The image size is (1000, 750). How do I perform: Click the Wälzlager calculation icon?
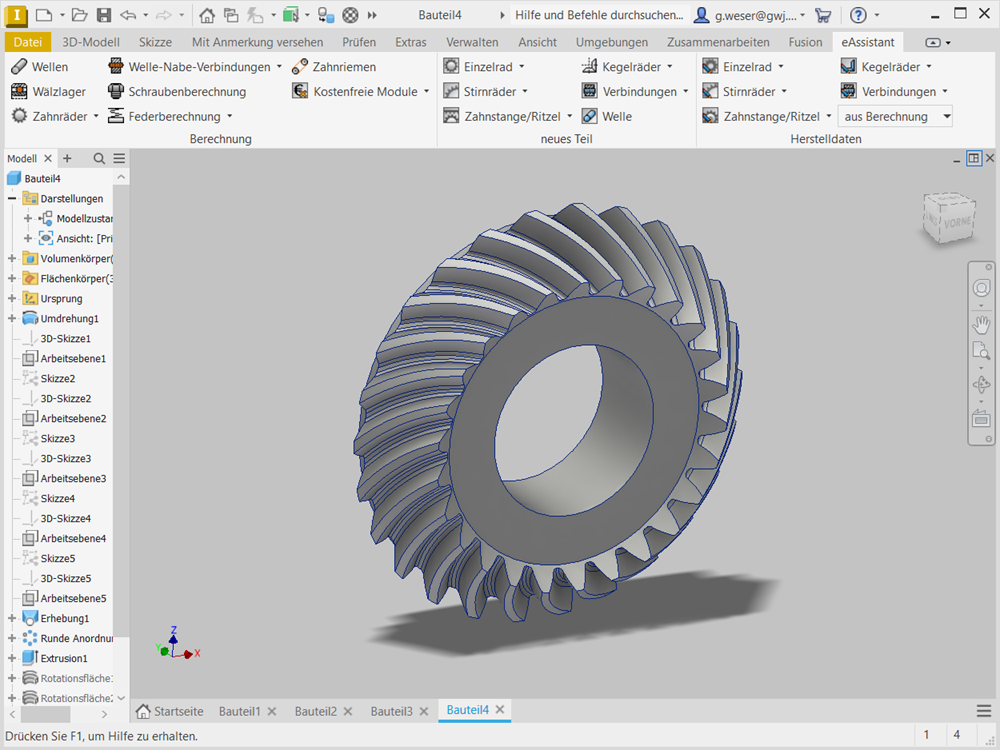click(x=20, y=92)
